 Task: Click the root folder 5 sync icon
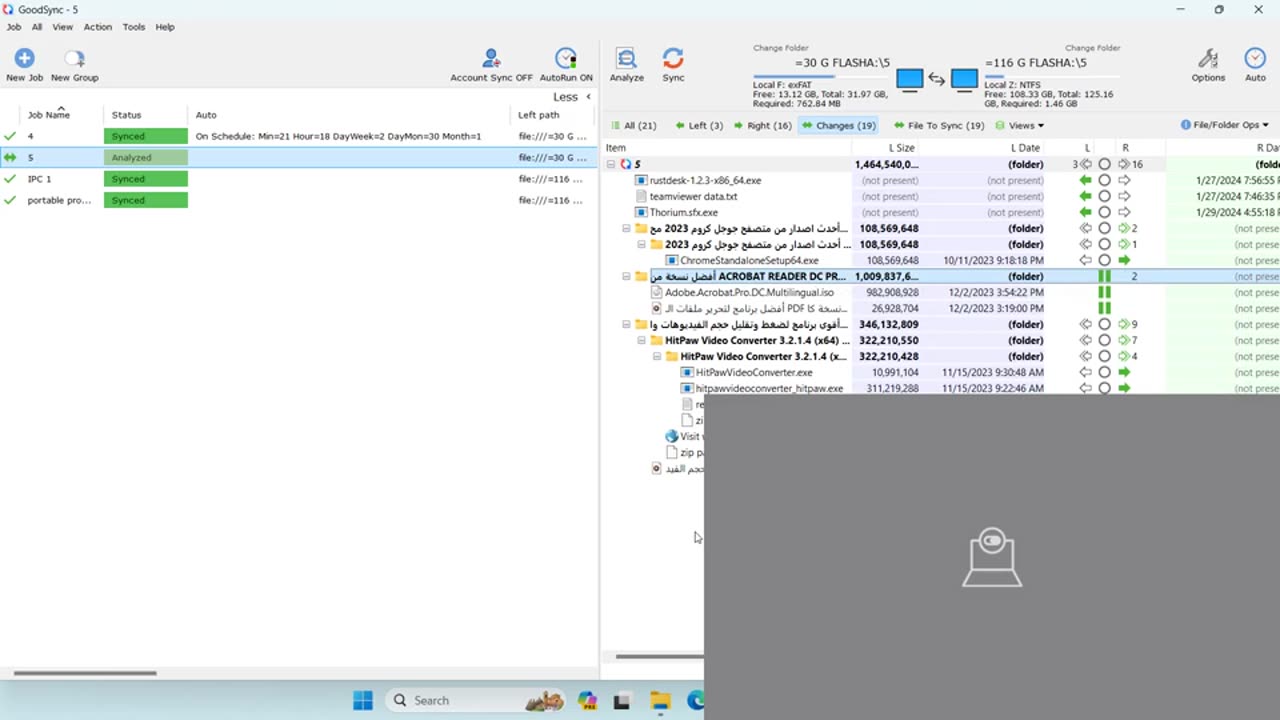pyautogui.click(x=625, y=164)
